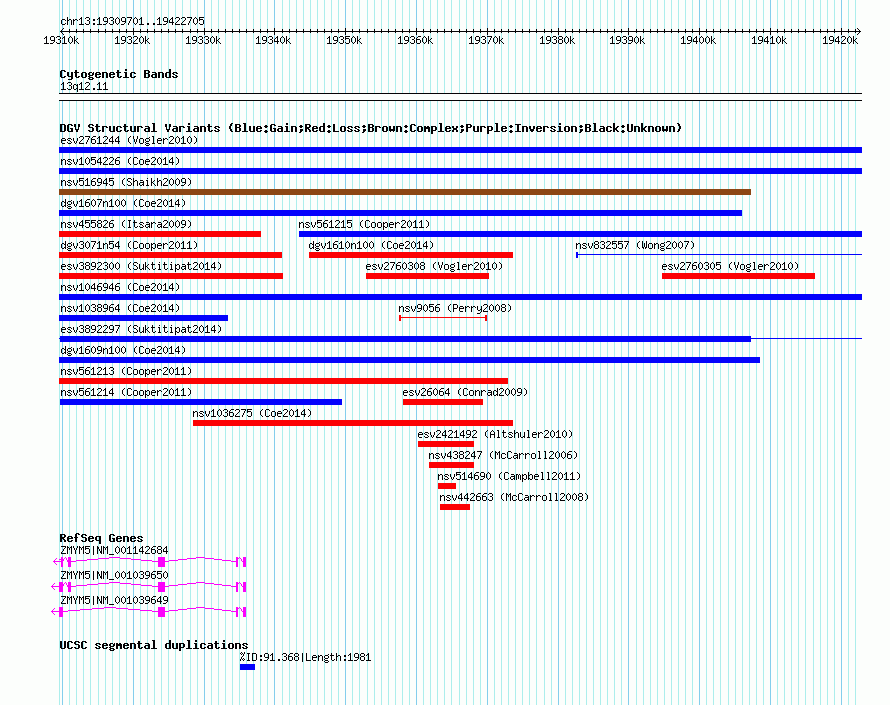The height and width of the screenshot is (705, 890).
Task: Open the nsv1036275 (Coe2014) label
Action: click(252, 413)
